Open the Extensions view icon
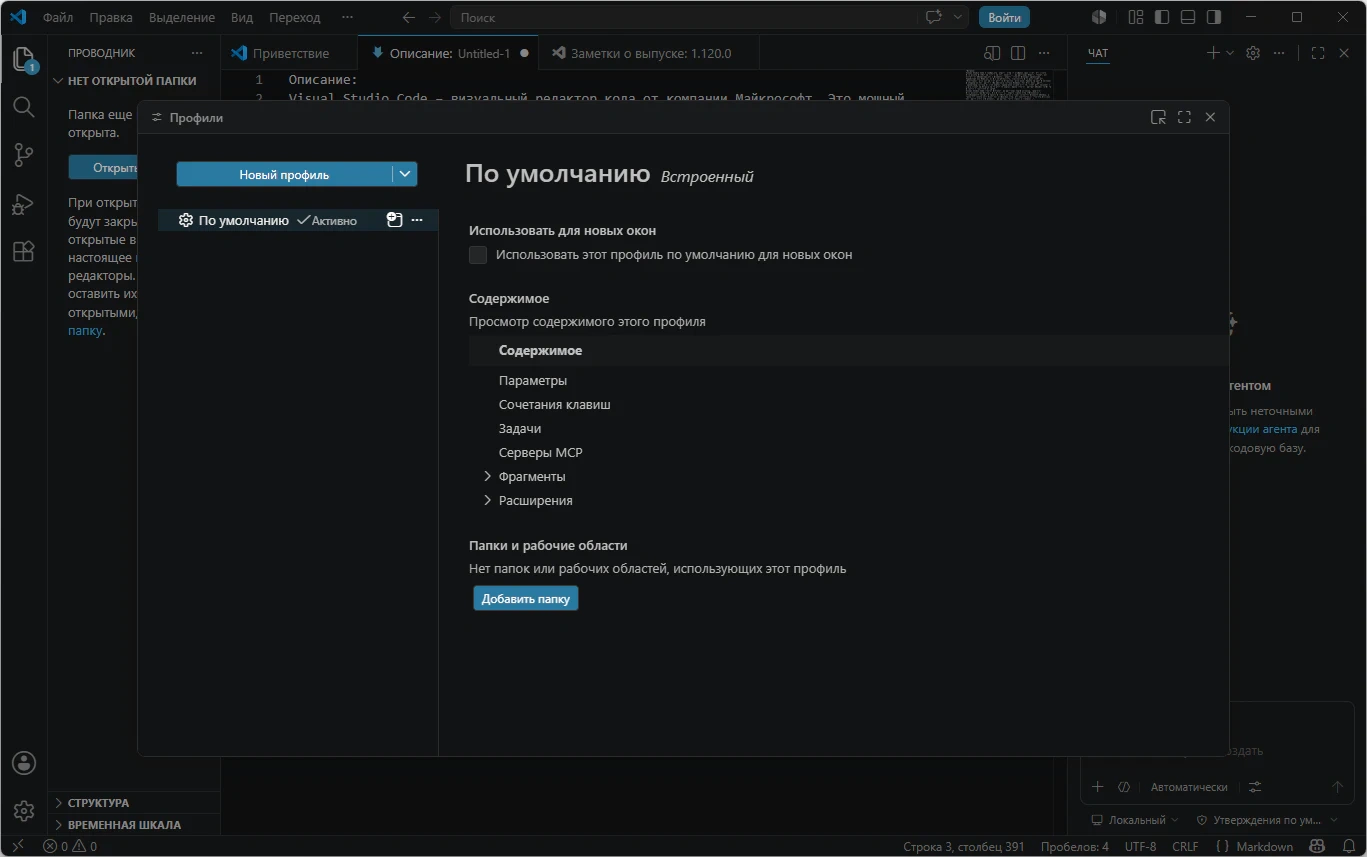This screenshot has height=857, width=1367. [23, 252]
